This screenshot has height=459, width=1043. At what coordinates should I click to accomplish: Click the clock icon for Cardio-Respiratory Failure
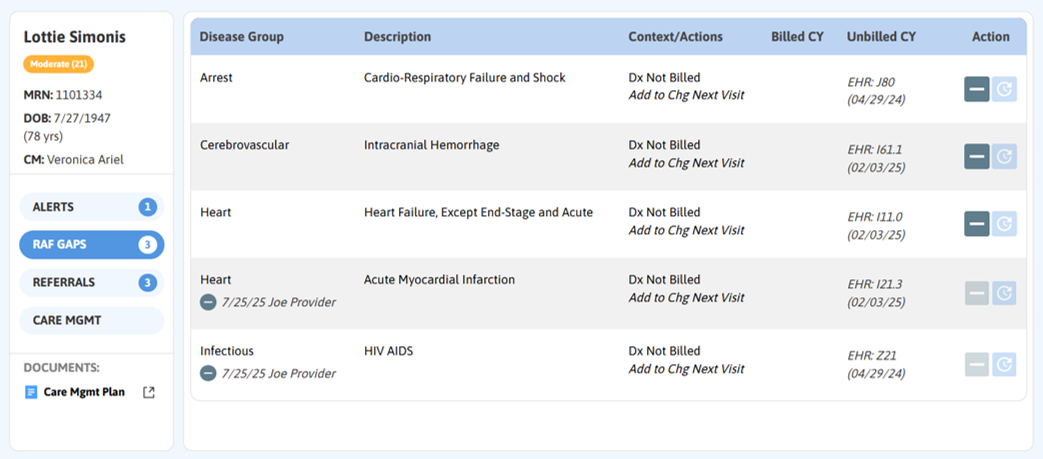pos(1005,89)
